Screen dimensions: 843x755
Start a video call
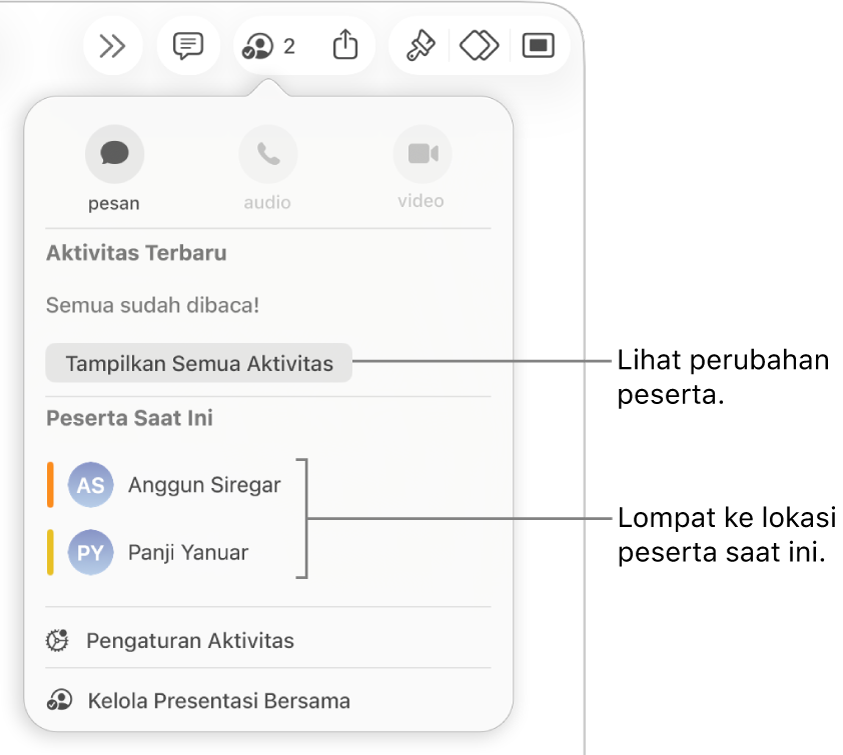click(423, 154)
